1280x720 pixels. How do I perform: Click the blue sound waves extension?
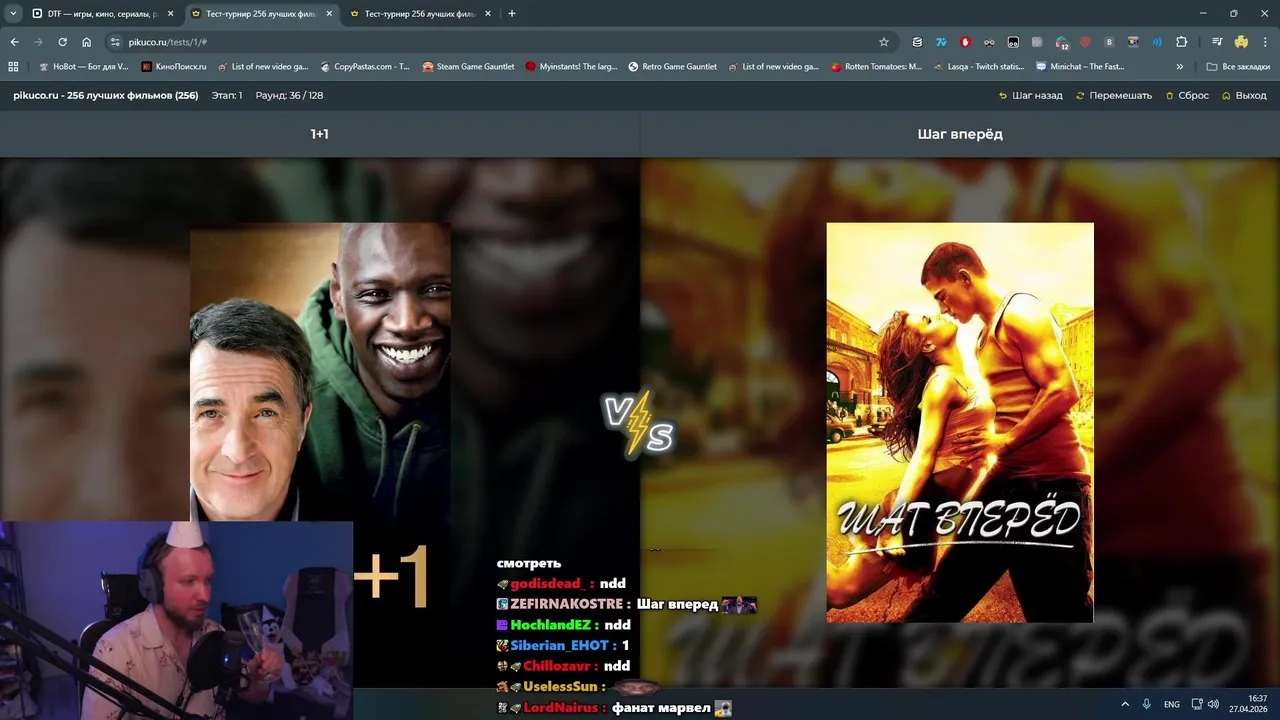pos(1157,42)
